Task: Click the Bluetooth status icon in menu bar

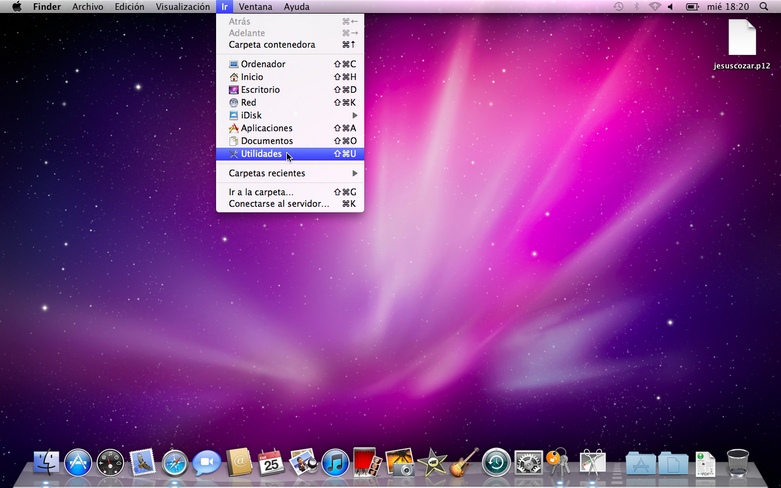Action: coord(636,6)
